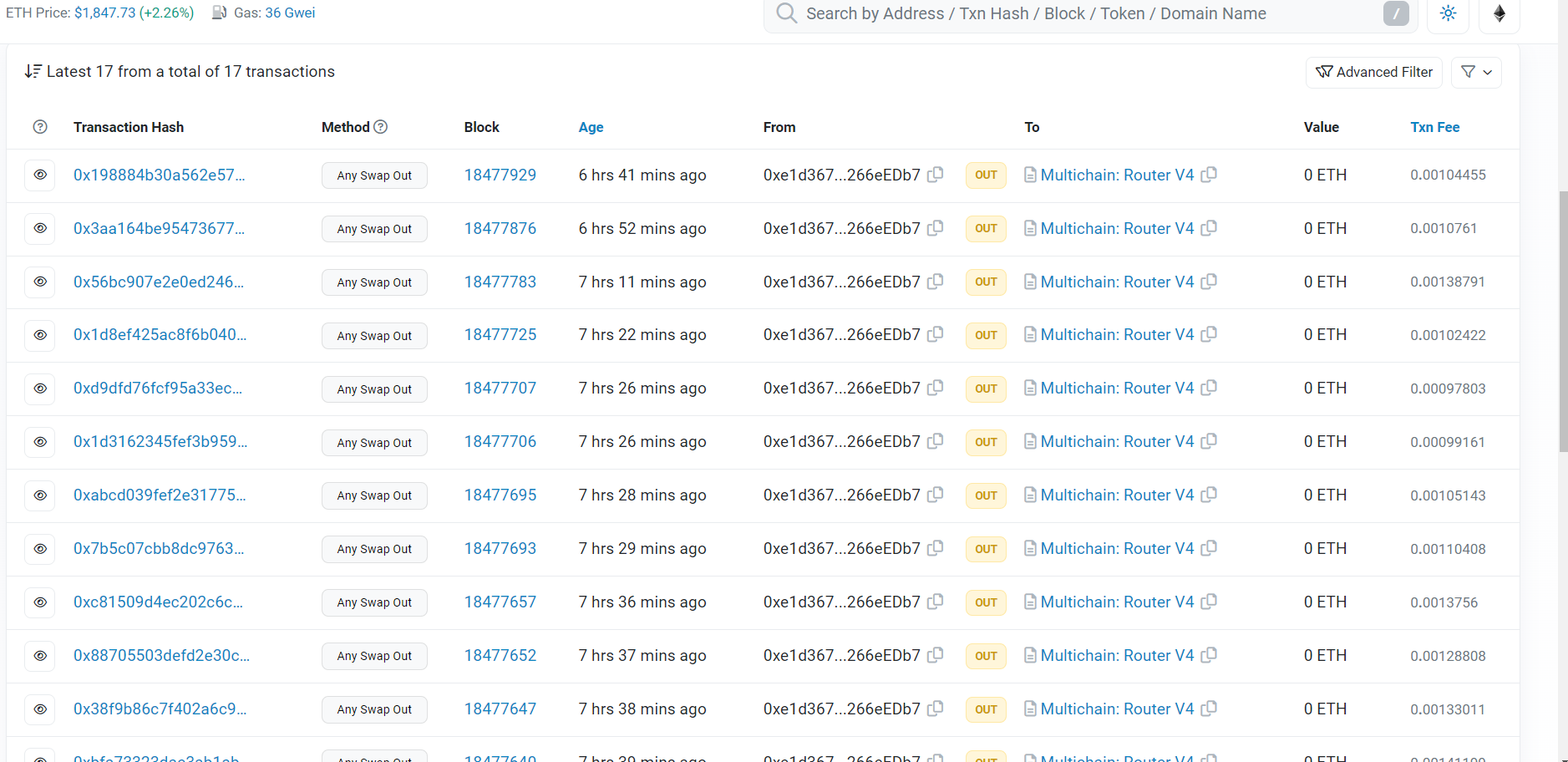The height and width of the screenshot is (762, 1568).
Task: Open the Advanced Filter button
Action: [x=1374, y=72]
